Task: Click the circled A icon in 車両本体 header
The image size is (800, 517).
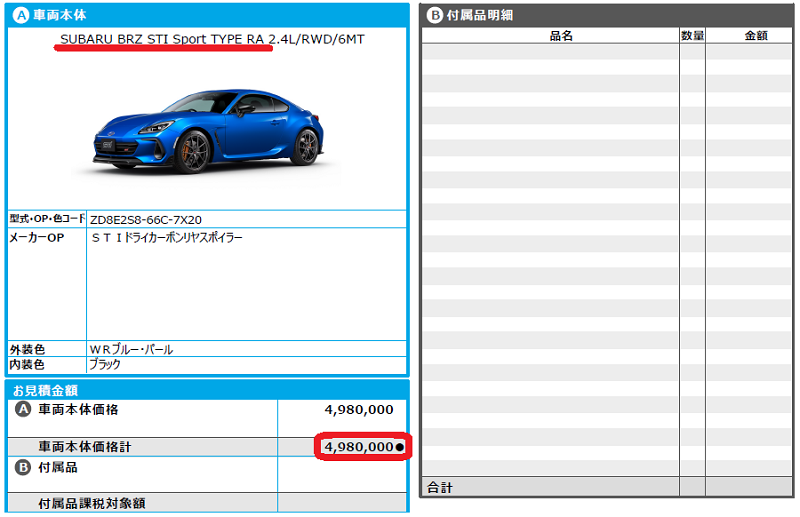Action: [19, 15]
